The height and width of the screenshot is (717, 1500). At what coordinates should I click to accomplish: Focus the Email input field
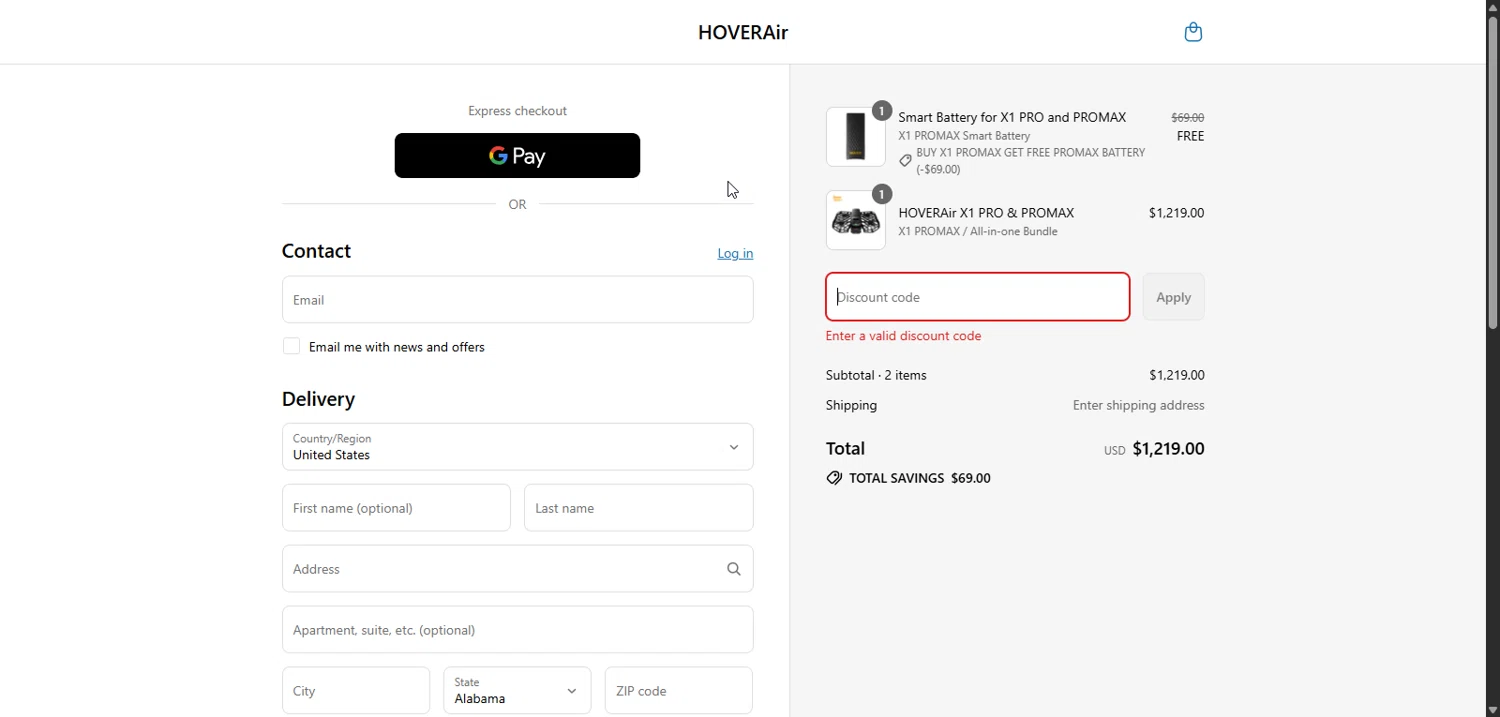pyautogui.click(x=517, y=299)
